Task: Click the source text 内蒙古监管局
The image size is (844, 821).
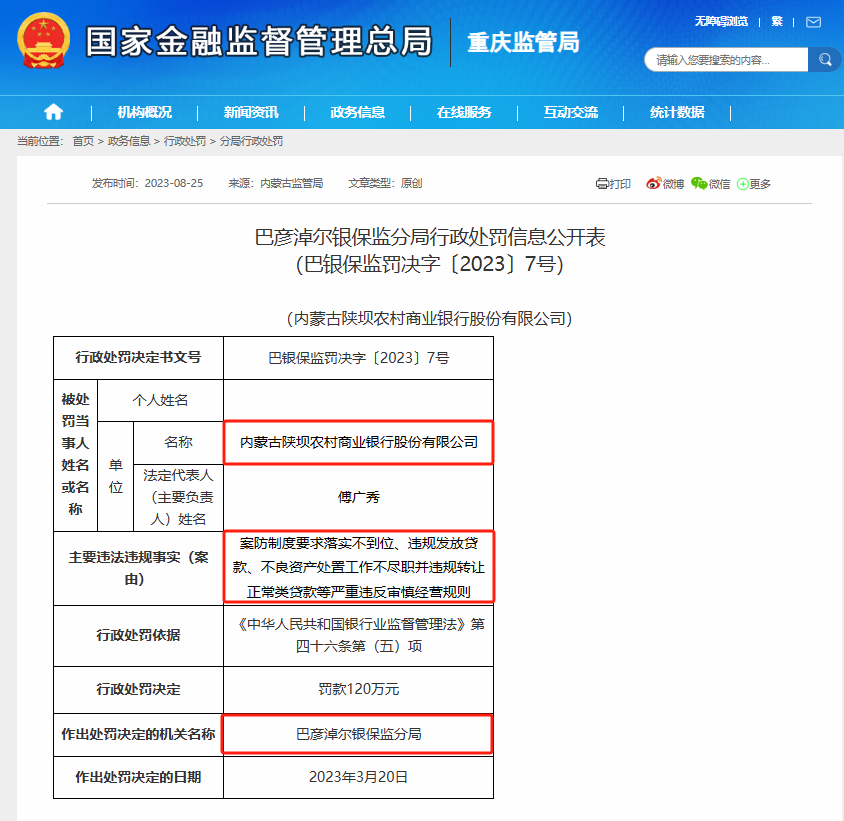Action: click(x=291, y=183)
